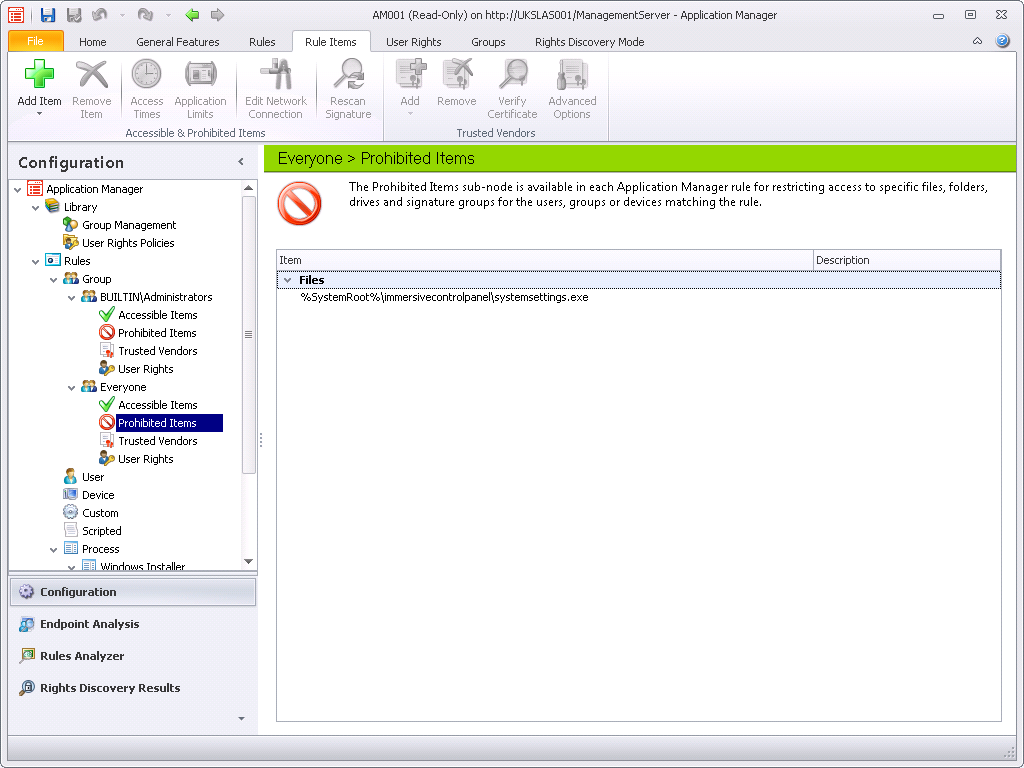Click the Redo icon in title bar
This screenshot has width=1024, height=768.
tap(145, 15)
